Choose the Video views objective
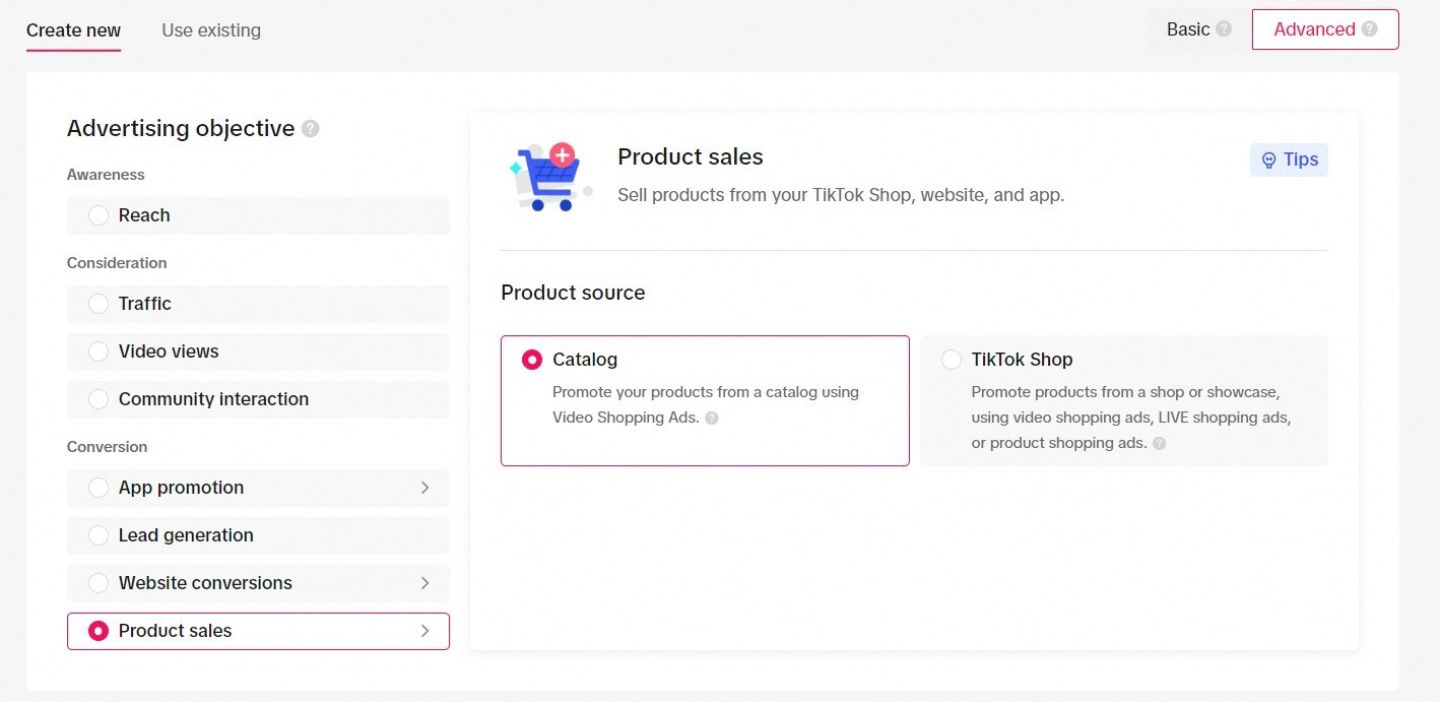The height and width of the screenshot is (702, 1440). (98, 351)
